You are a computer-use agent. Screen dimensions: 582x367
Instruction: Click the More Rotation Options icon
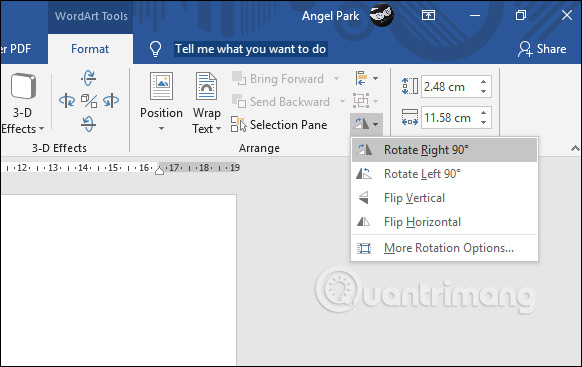(364, 248)
